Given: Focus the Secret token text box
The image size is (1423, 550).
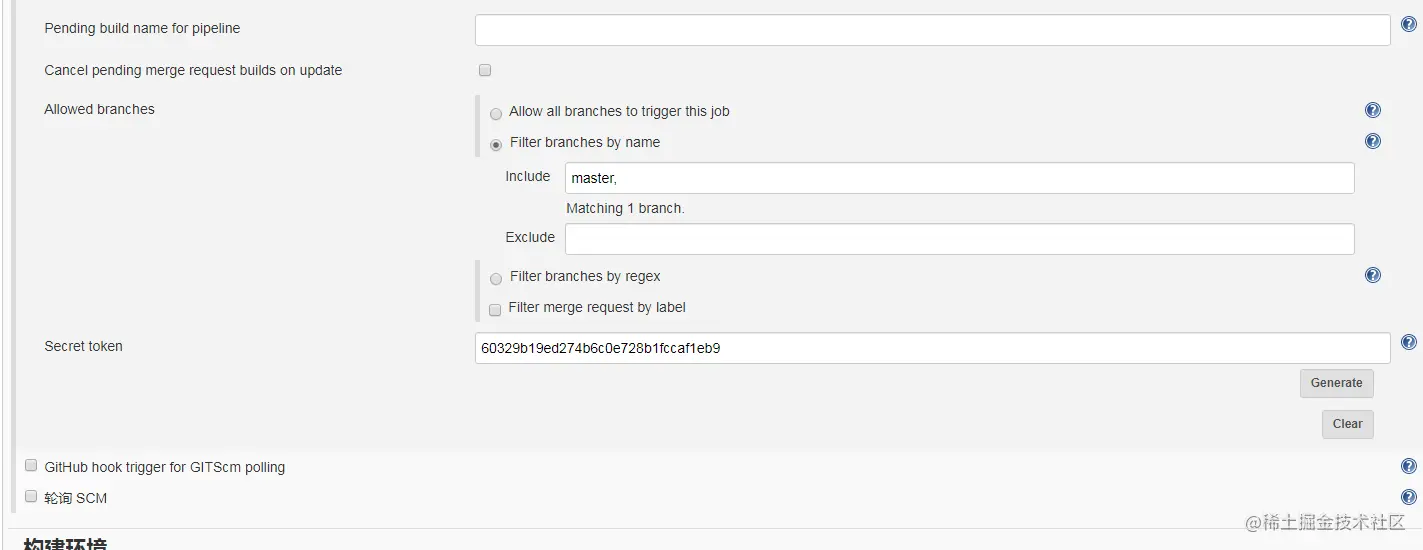Looking at the screenshot, I should [932, 348].
